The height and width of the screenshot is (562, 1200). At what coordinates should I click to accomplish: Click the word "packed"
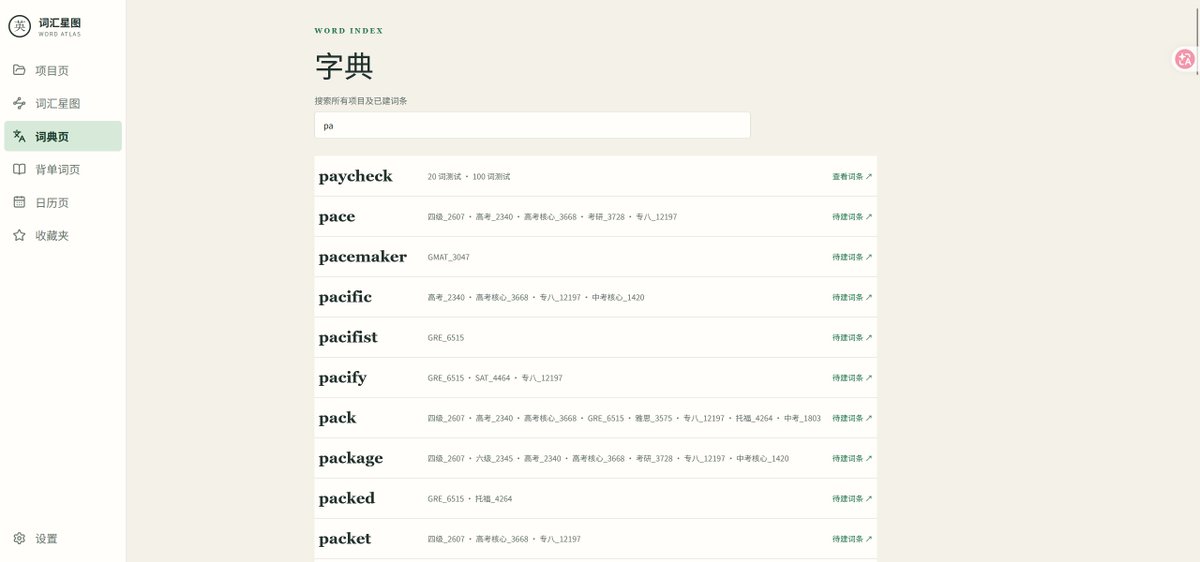[x=347, y=498]
